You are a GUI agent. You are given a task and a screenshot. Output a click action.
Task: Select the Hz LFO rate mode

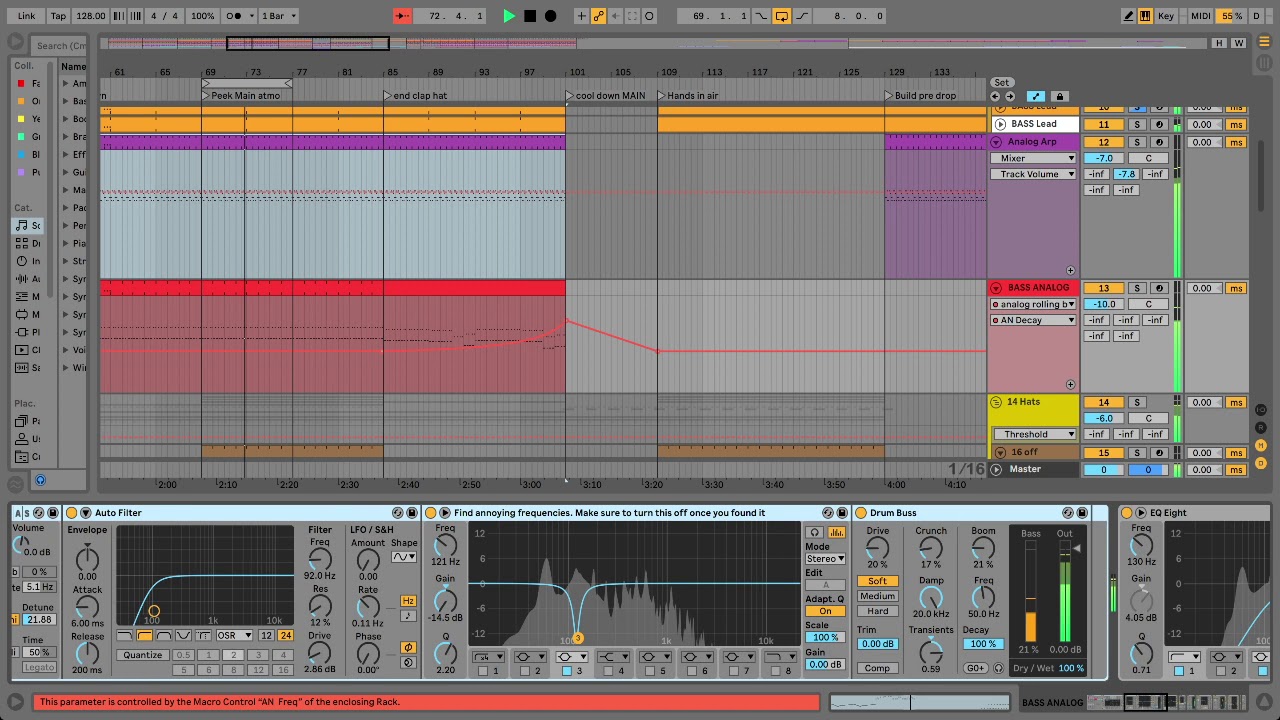[x=408, y=601]
